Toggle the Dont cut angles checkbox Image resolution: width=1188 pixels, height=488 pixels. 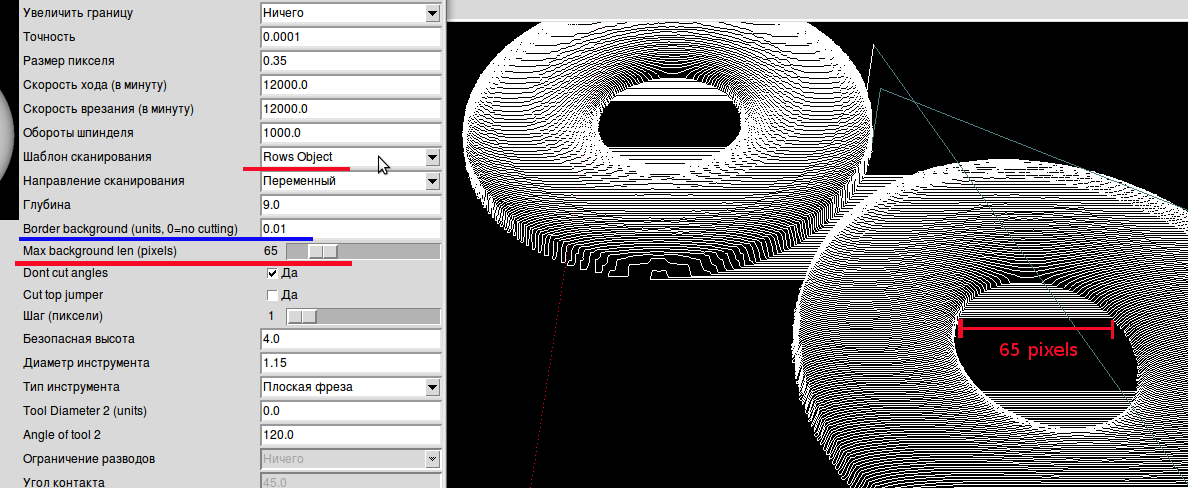273,273
